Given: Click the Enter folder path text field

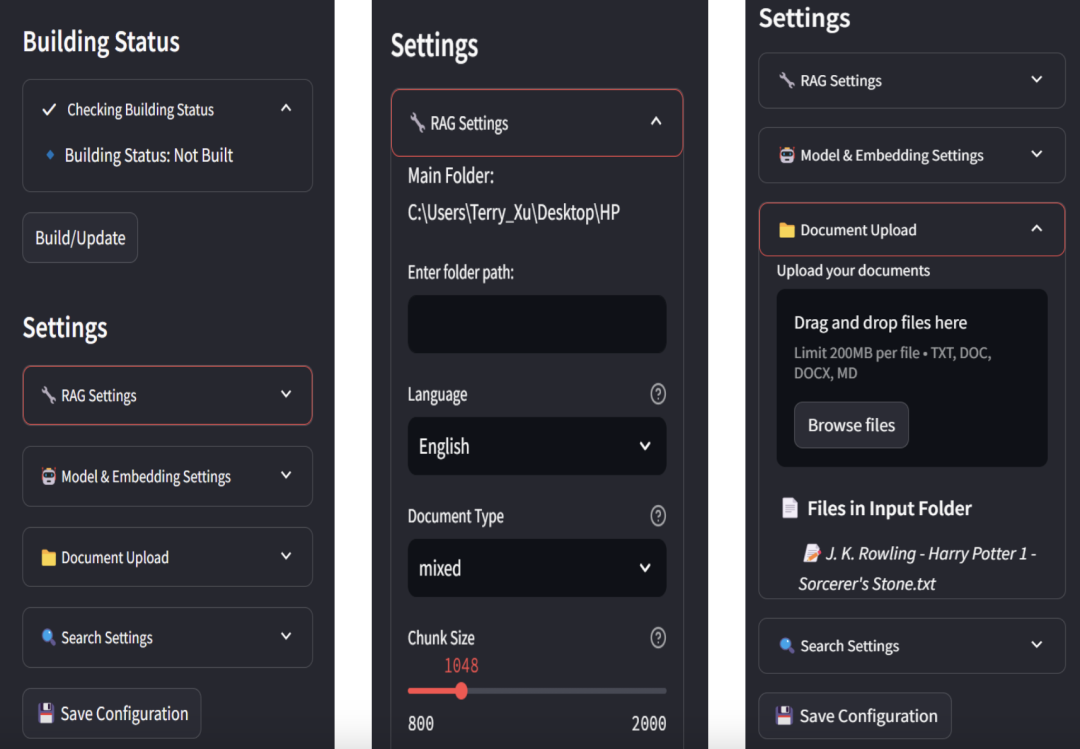Looking at the screenshot, I should (x=537, y=324).
